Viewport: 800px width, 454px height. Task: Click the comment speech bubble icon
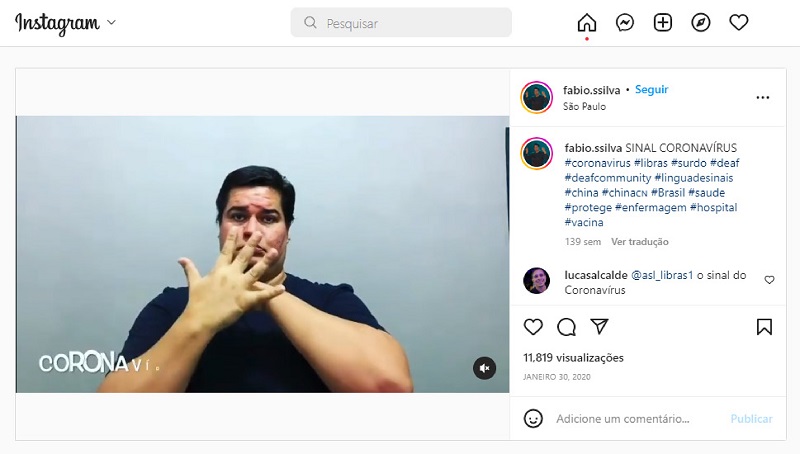pyautogui.click(x=566, y=327)
